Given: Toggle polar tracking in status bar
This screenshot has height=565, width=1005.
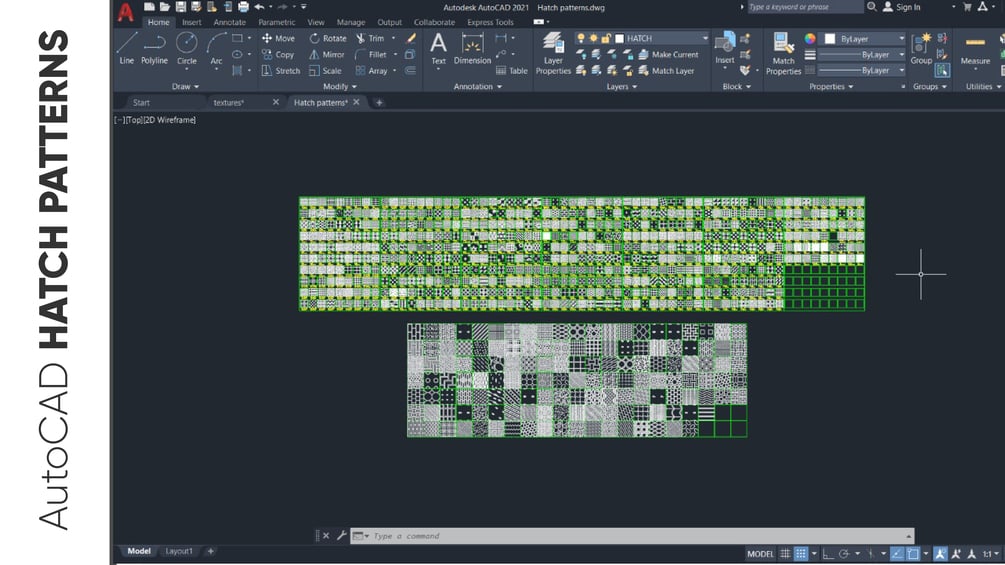Looking at the screenshot, I should coord(843,553).
